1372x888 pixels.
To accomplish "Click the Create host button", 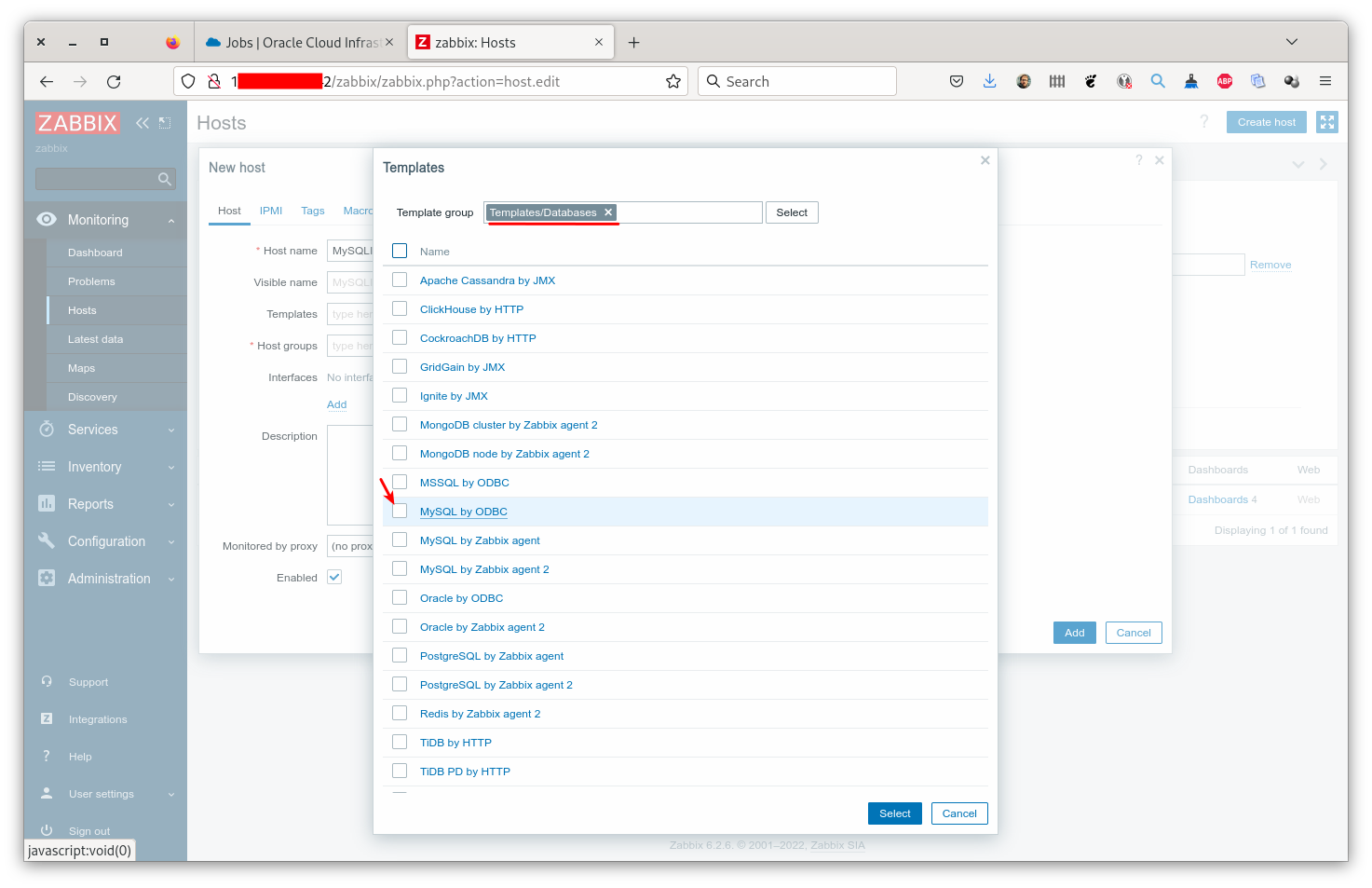I will coord(1266,121).
